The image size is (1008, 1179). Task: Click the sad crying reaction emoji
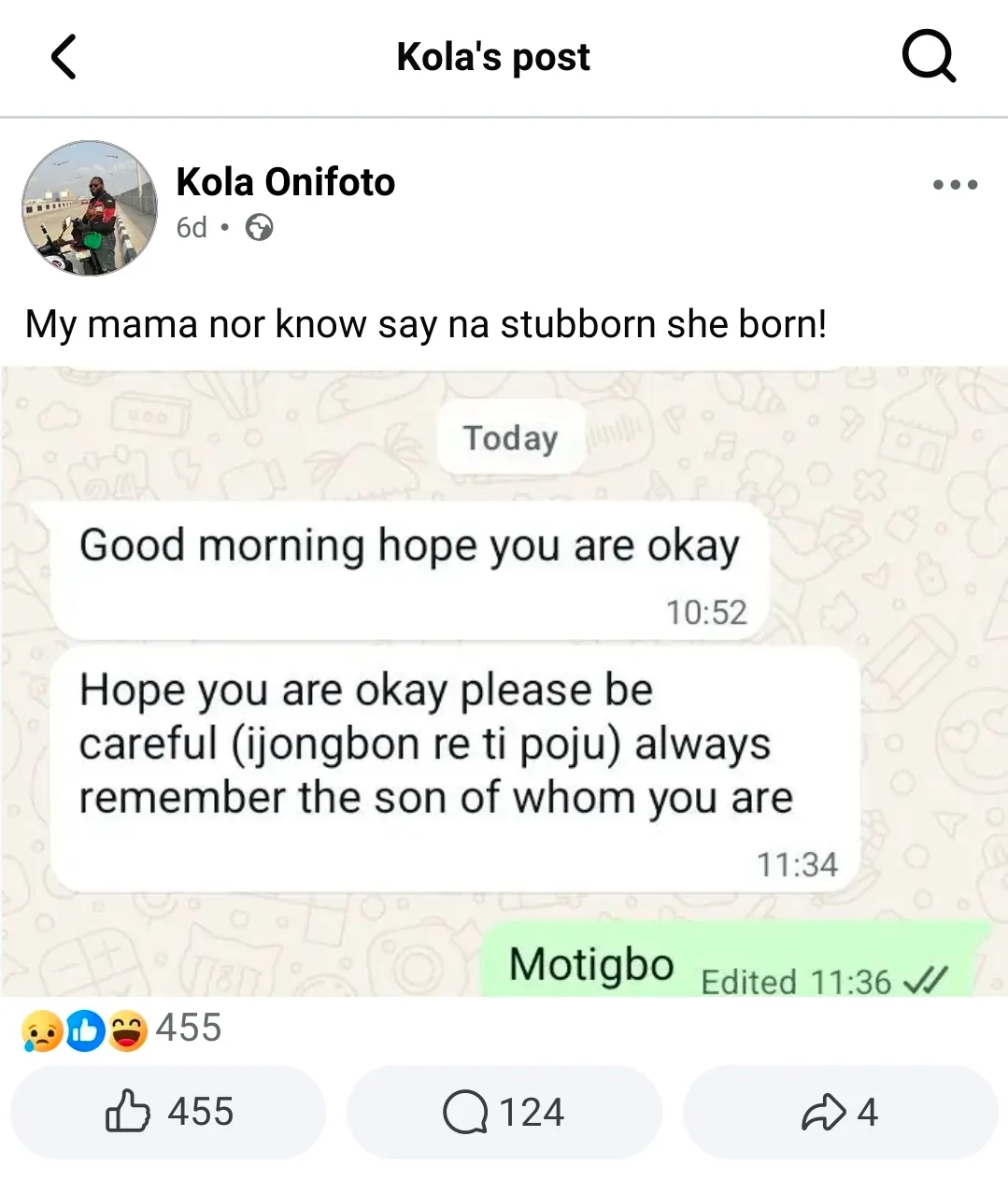pos(41,1030)
